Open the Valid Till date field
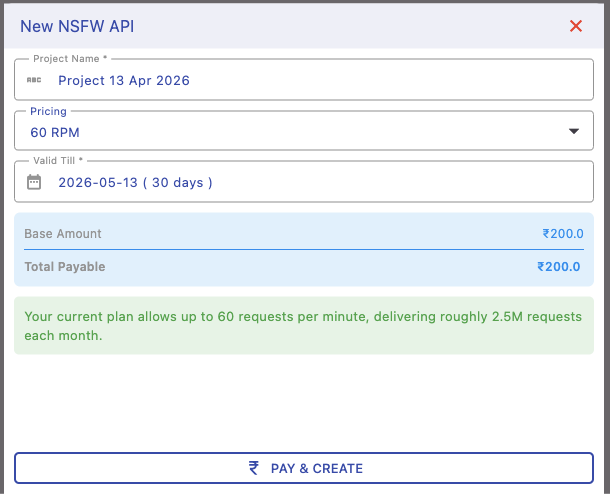 coord(300,182)
